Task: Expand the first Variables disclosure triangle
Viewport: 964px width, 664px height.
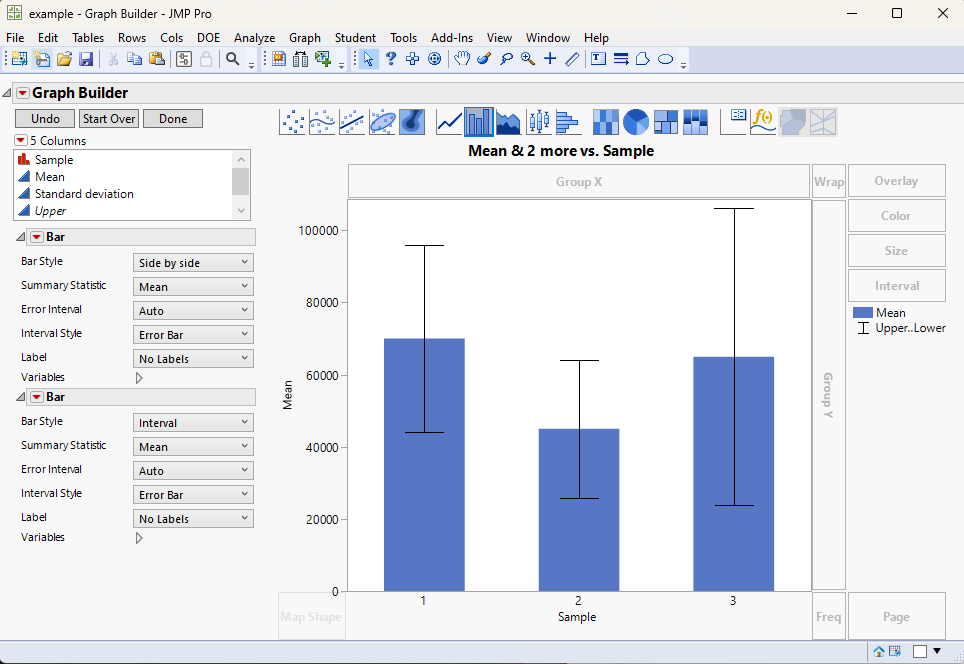Action: tap(139, 378)
